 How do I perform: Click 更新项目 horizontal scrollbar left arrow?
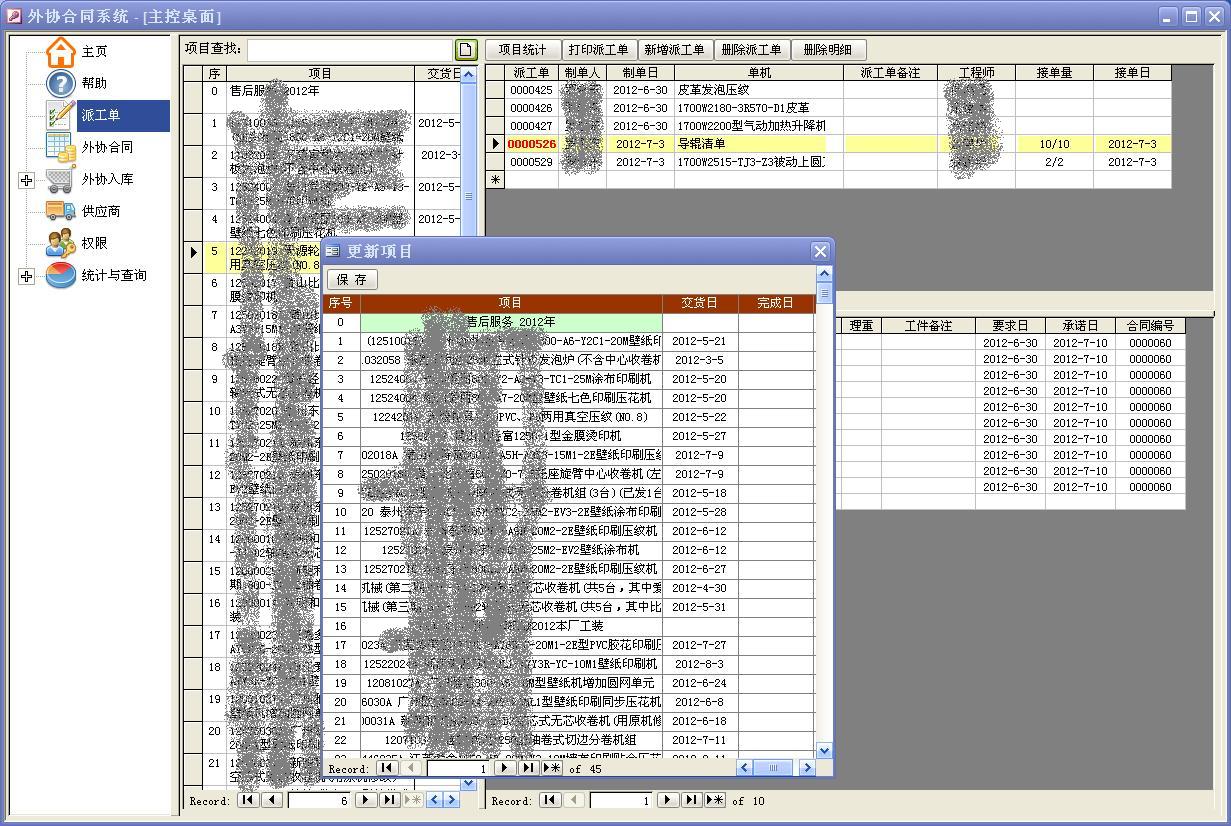pos(744,768)
